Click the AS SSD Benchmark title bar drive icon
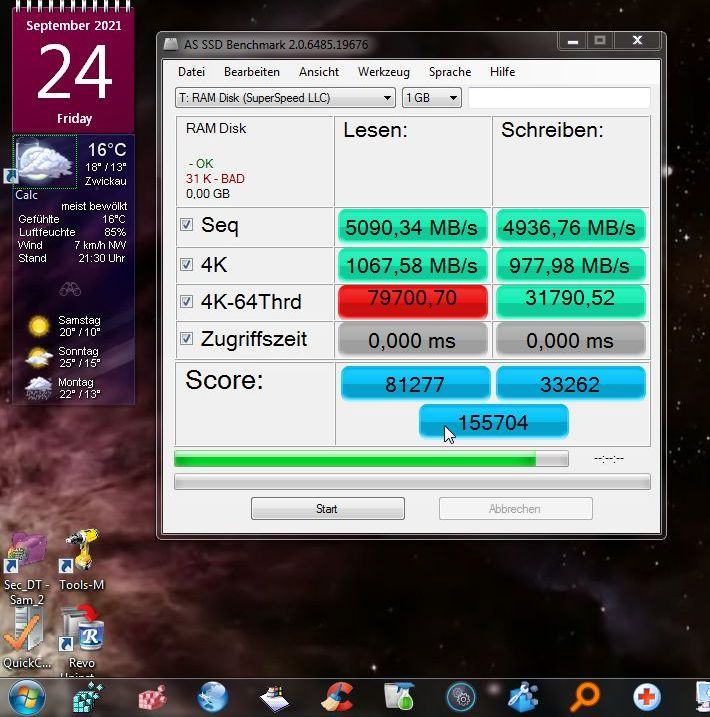The width and height of the screenshot is (710, 717). [x=171, y=44]
